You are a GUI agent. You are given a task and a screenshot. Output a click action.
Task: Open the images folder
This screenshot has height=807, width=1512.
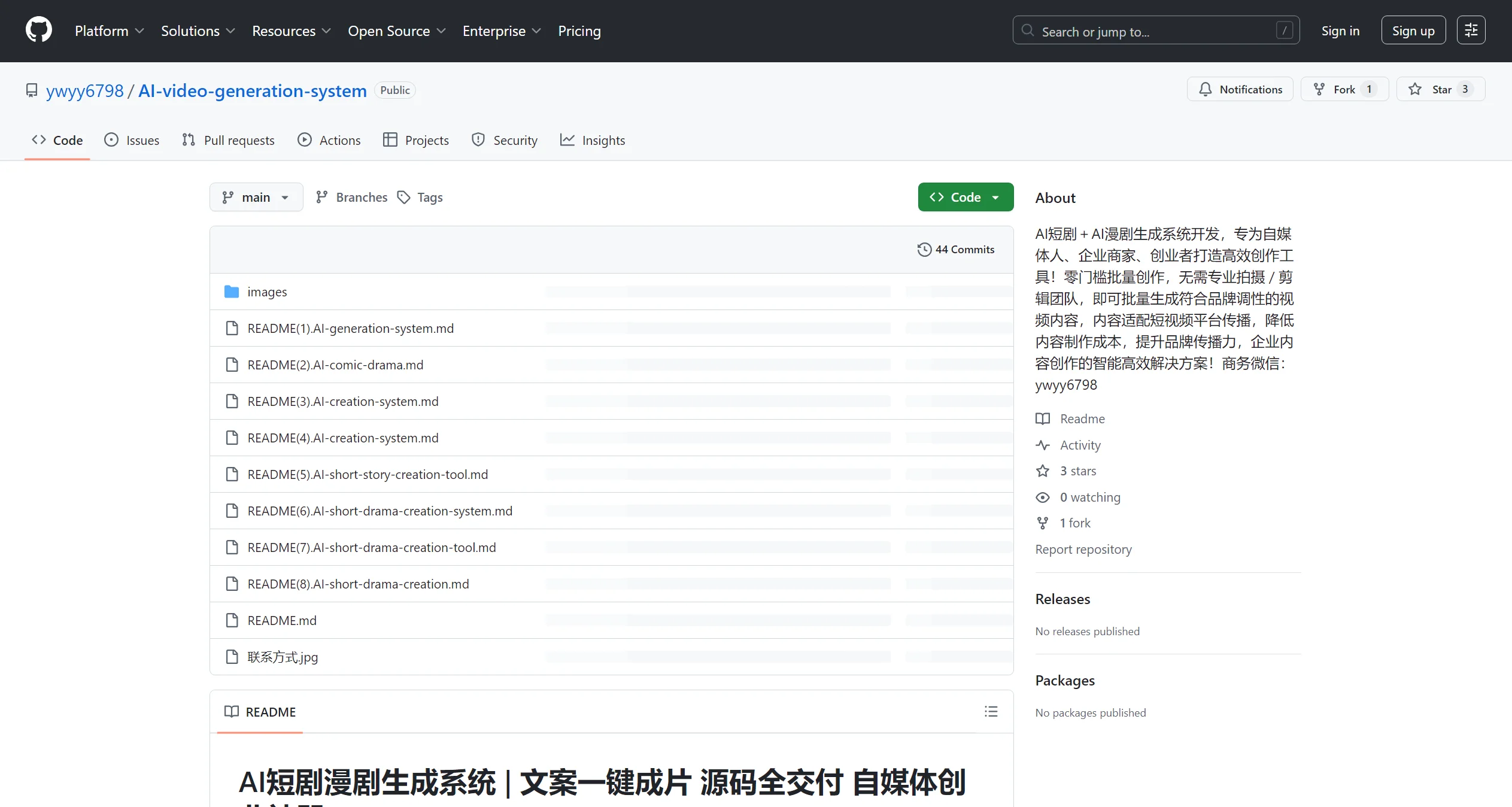(x=267, y=292)
